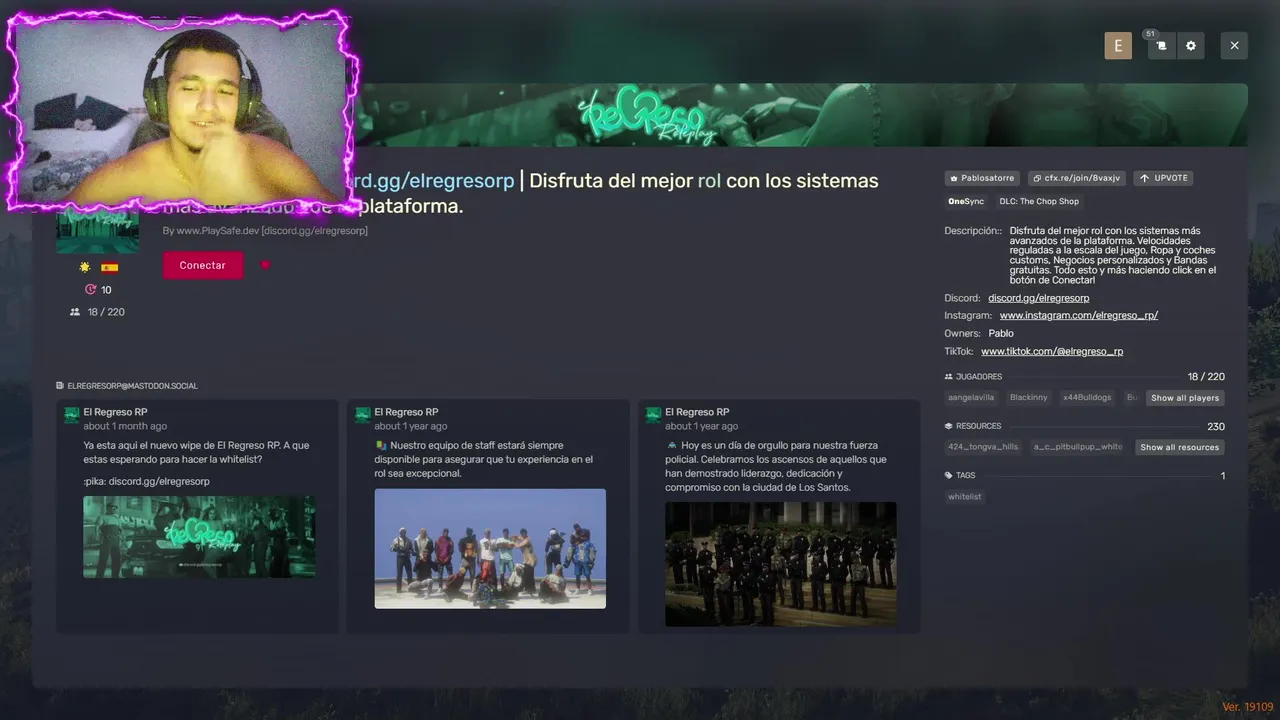Open the E user profile avatar
Image resolution: width=1280 pixels, height=720 pixels.
tap(1118, 45)
